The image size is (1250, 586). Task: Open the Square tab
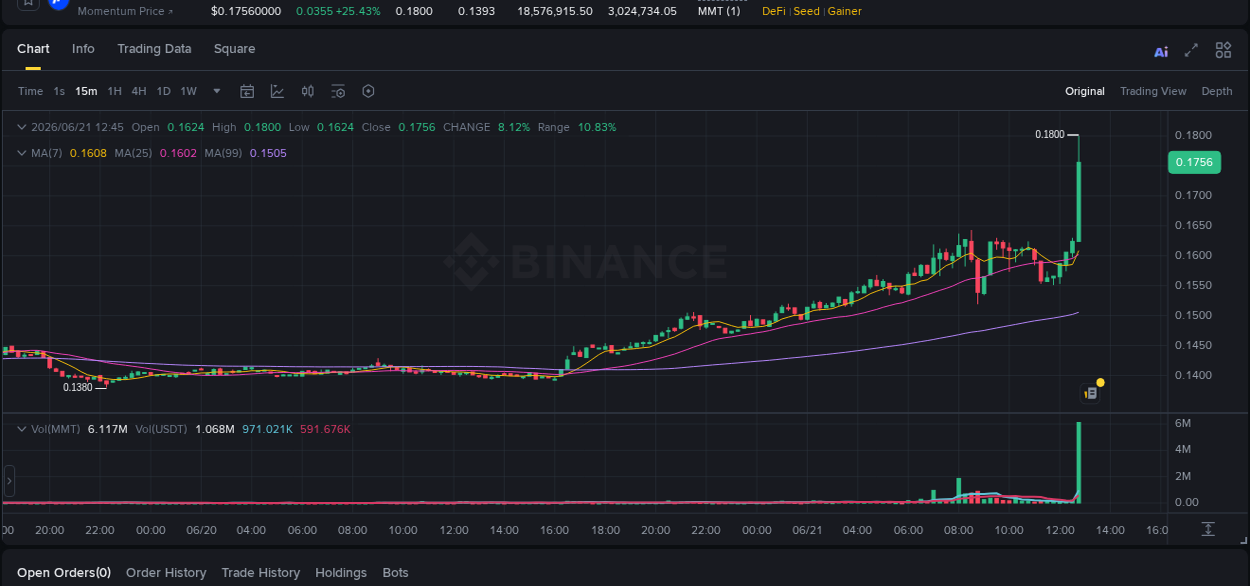[x=234, y=49]
